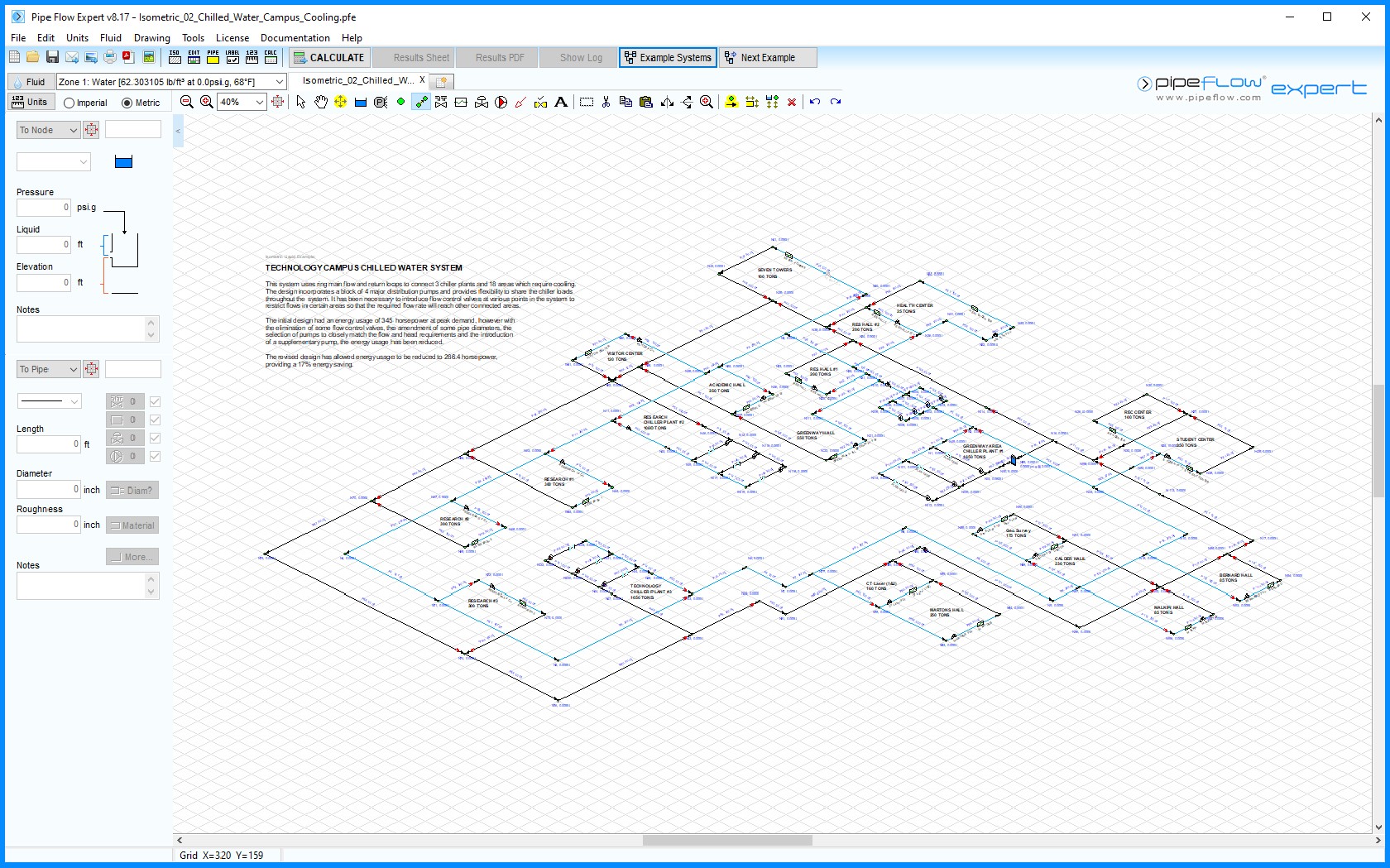Viewport: 1390px width, 868px height.
Task: Select the dashed rectangle selection tool
Action: [x=587, y=102]
